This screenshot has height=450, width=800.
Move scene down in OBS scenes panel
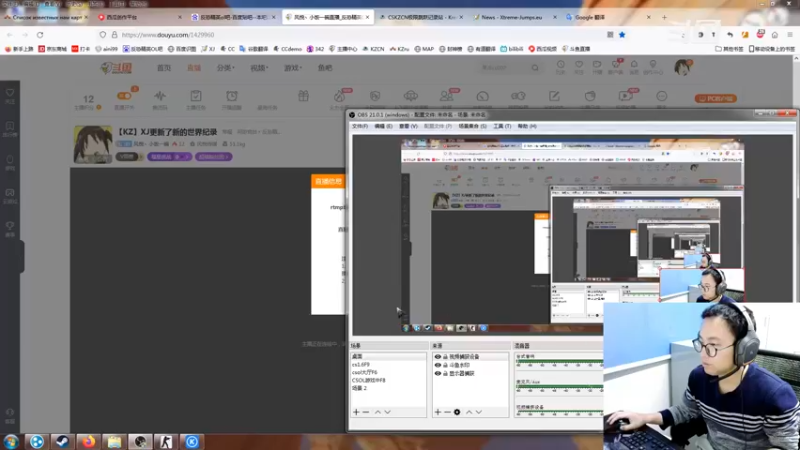pyautogui.click(x=388, y=412)
